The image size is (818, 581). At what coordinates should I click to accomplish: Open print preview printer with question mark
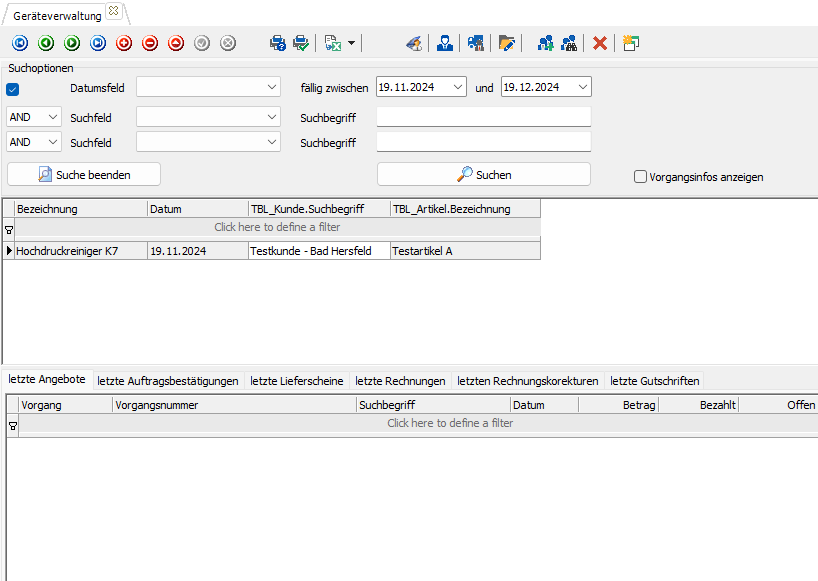click(278, 43)
